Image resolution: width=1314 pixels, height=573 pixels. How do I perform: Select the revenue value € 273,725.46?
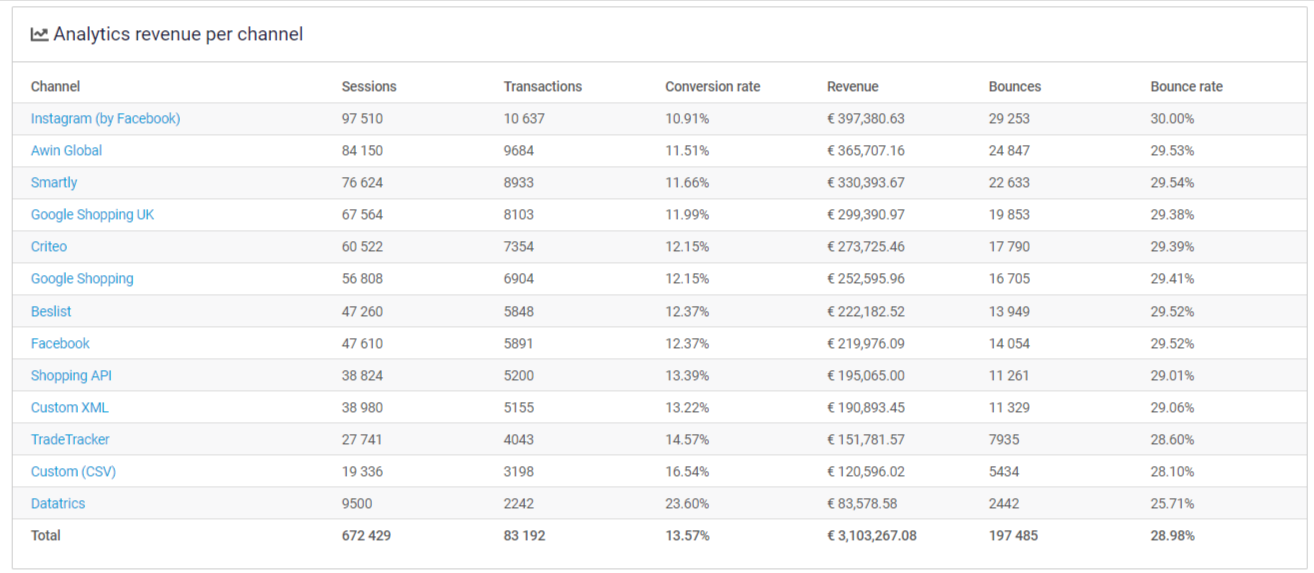(866, 246)
